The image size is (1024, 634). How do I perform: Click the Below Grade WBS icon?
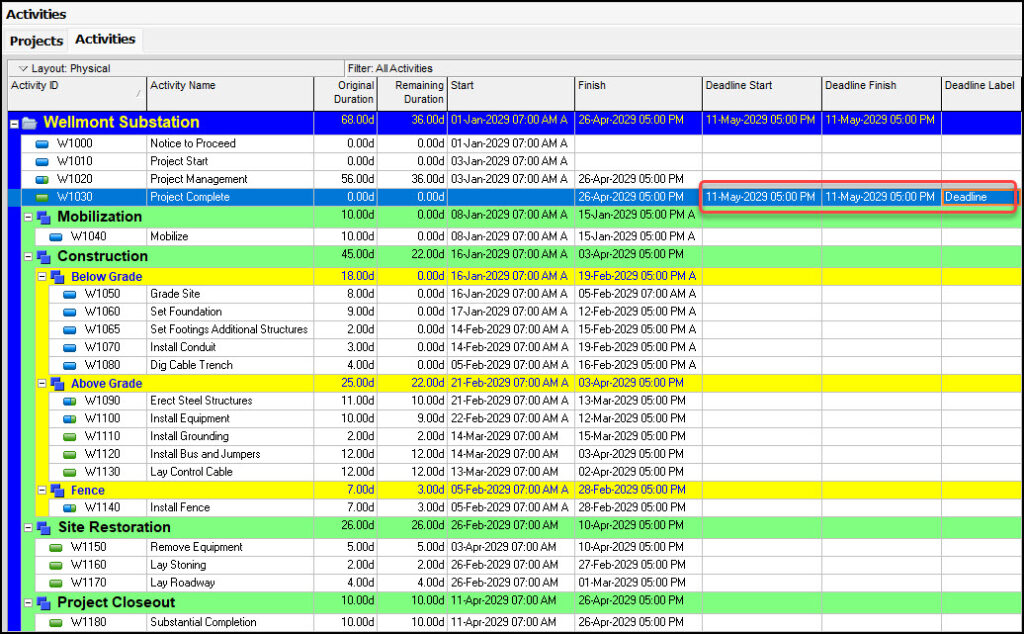[57, 277]
